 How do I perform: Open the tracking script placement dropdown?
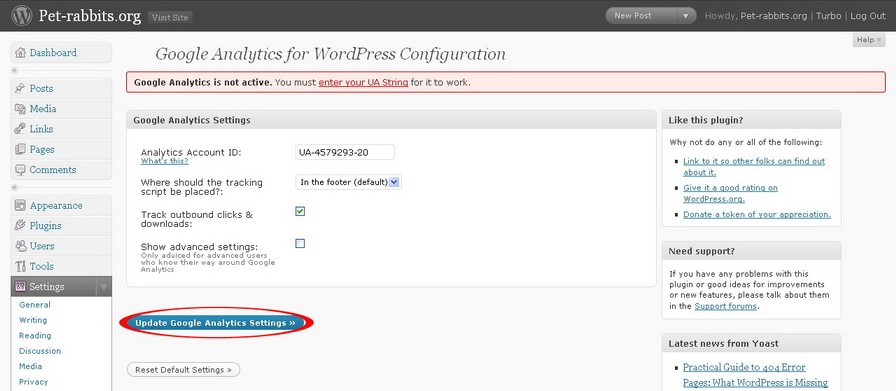tap(349, 182)
